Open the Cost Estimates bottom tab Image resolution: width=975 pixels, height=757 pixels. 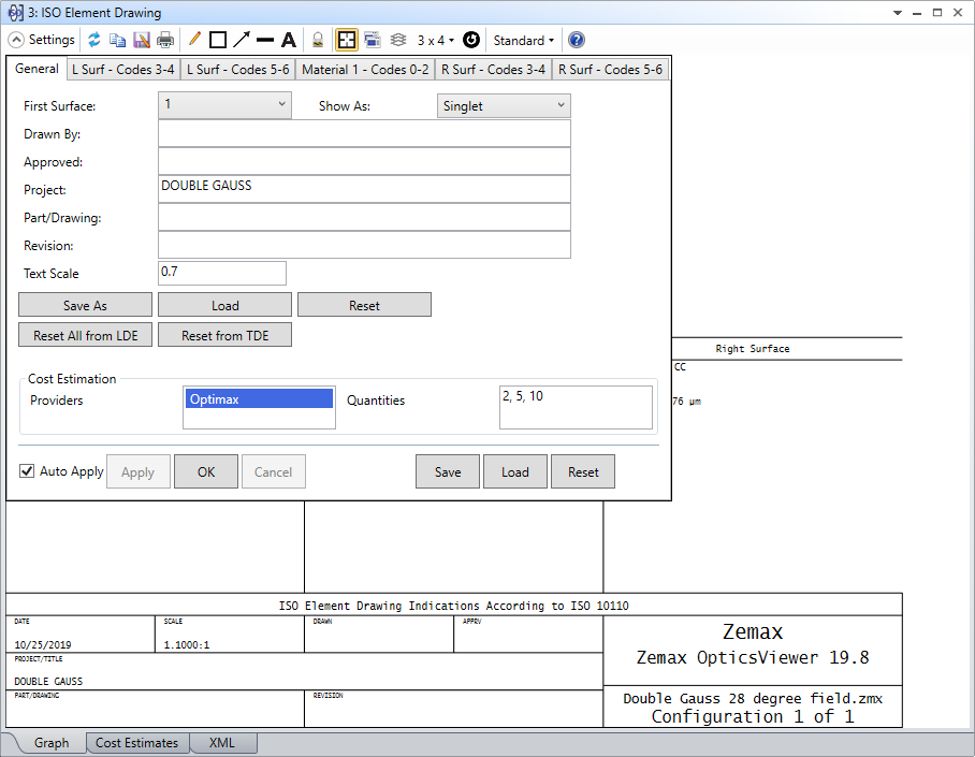tap(137, 743)
